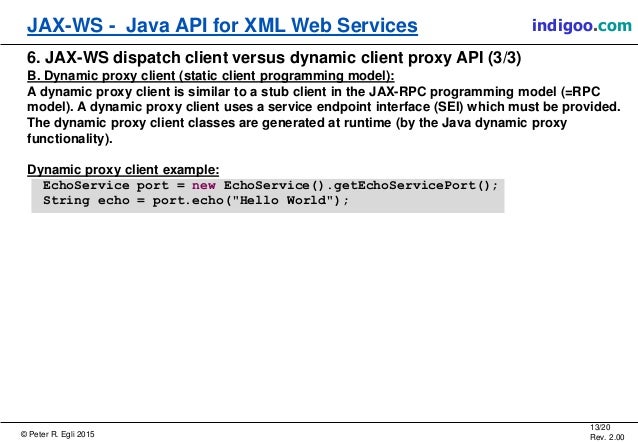638x442 pixels.
Task: Click the slide number '13/20'
Action: click(x=600, y=427)
